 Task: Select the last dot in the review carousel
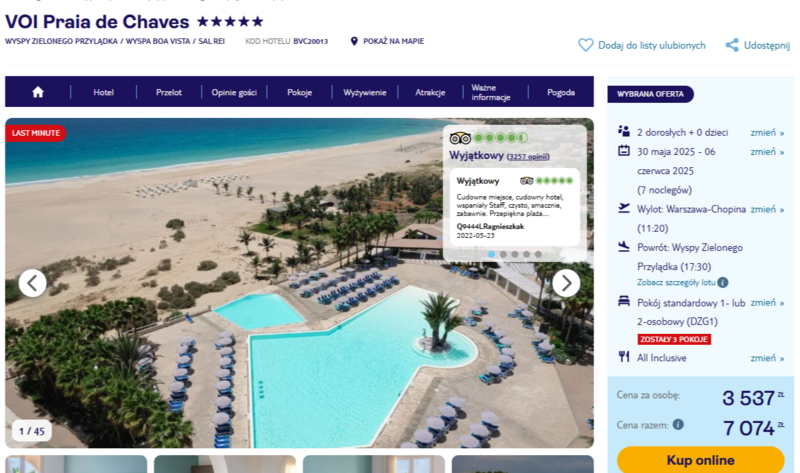538,254
